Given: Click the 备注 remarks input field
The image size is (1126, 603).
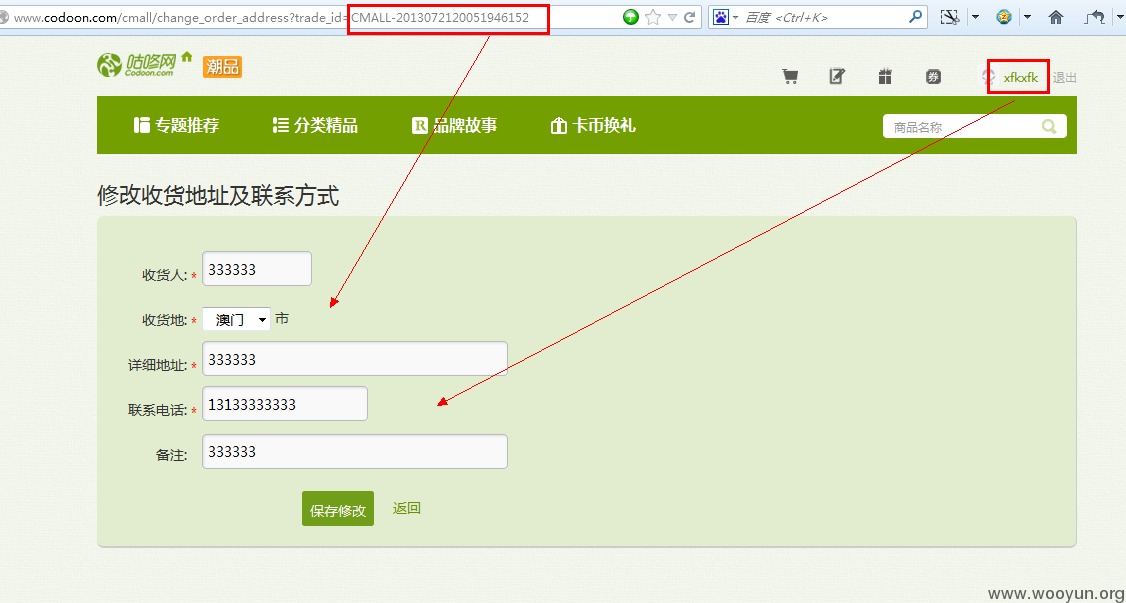Looking at the screenshot, I should coord(355,452).
